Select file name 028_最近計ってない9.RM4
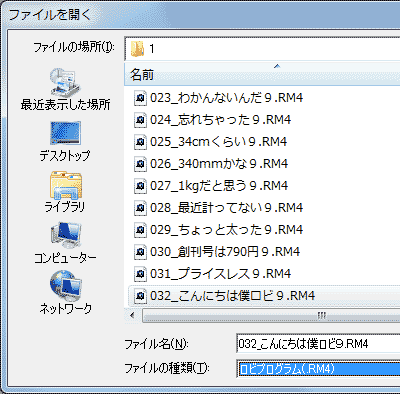 click(226, 208)
